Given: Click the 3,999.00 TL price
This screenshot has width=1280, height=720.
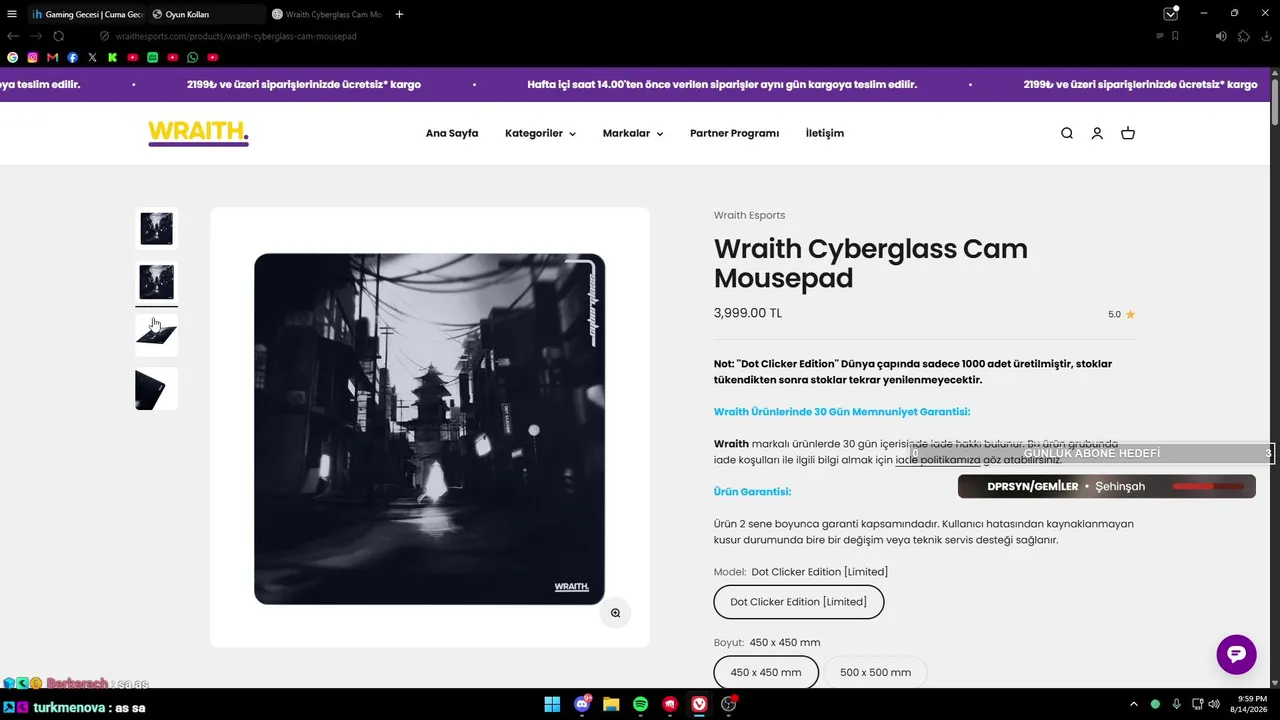Looking at the screenshot, I should tap(748, 313).
